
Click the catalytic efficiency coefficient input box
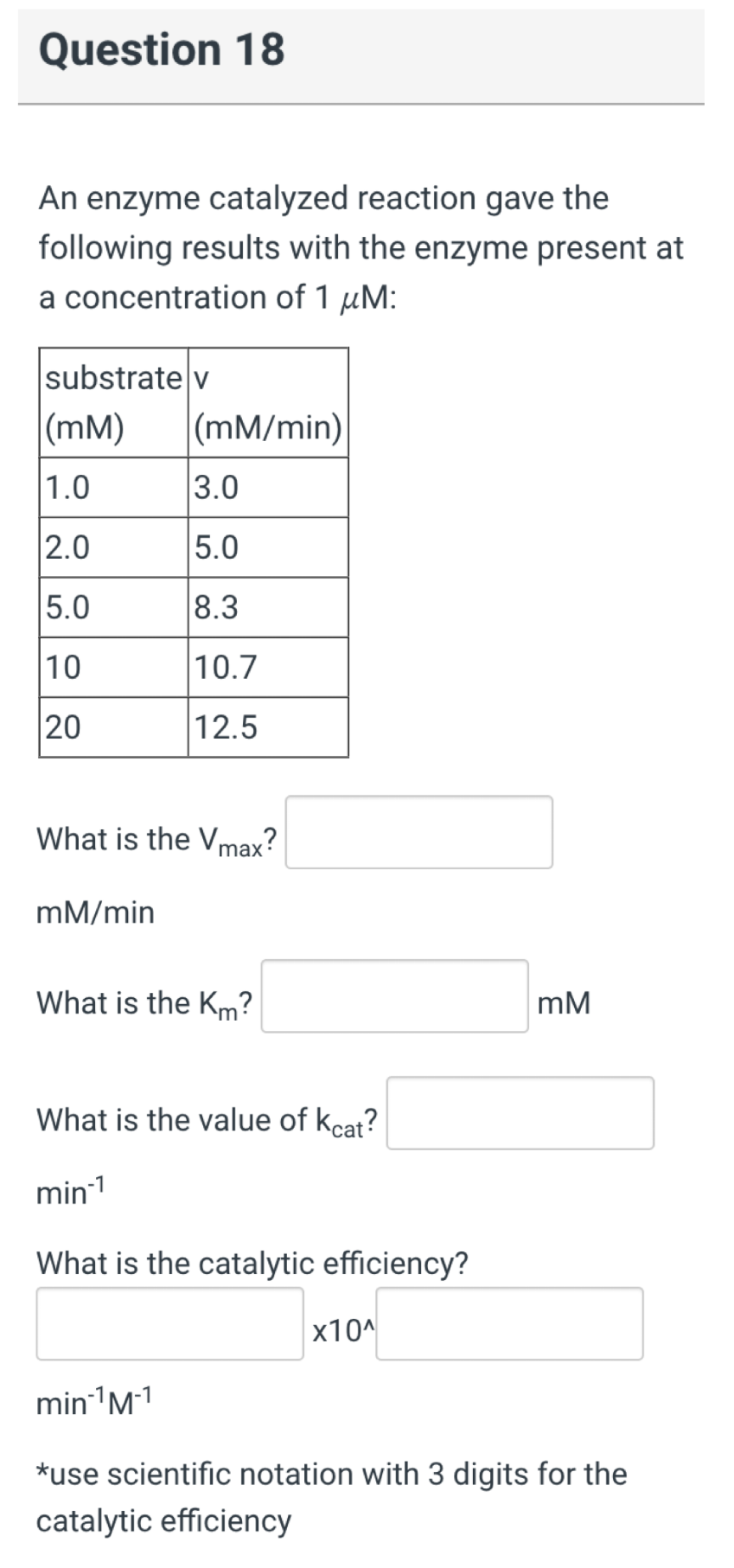click(169, 1324)
